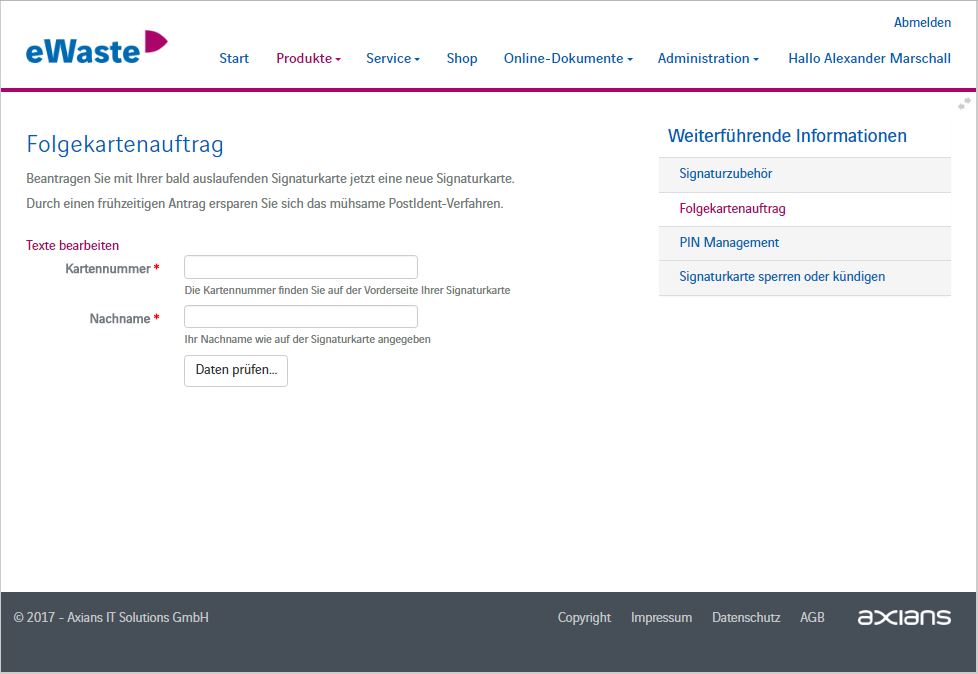Click hint text about Vorderseite Ihrer Signaturkarte

tap(347, 290)
